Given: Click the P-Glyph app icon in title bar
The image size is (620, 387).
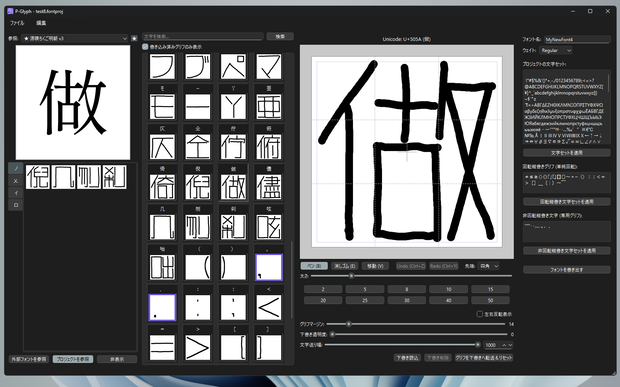Looking at the screenshot, I should pyautogui.click(x=10, y=11).
